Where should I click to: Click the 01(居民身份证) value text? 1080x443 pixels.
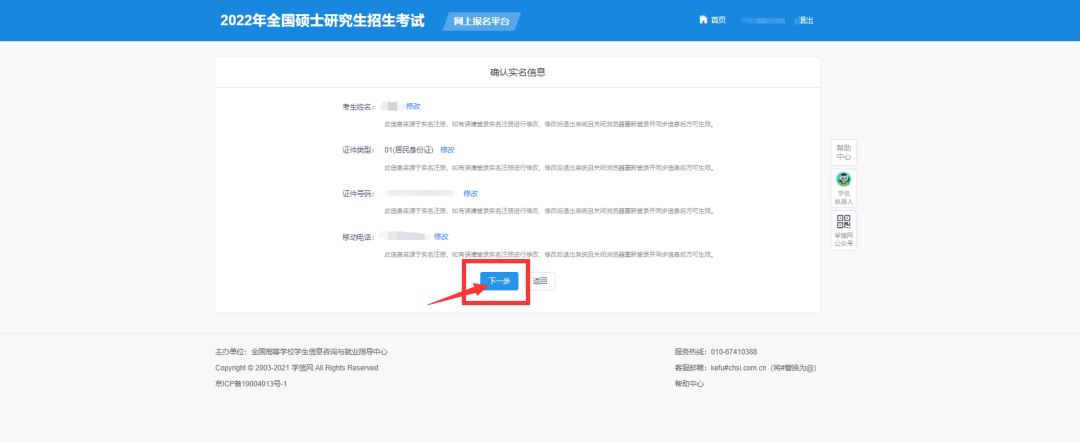(408, 150)
